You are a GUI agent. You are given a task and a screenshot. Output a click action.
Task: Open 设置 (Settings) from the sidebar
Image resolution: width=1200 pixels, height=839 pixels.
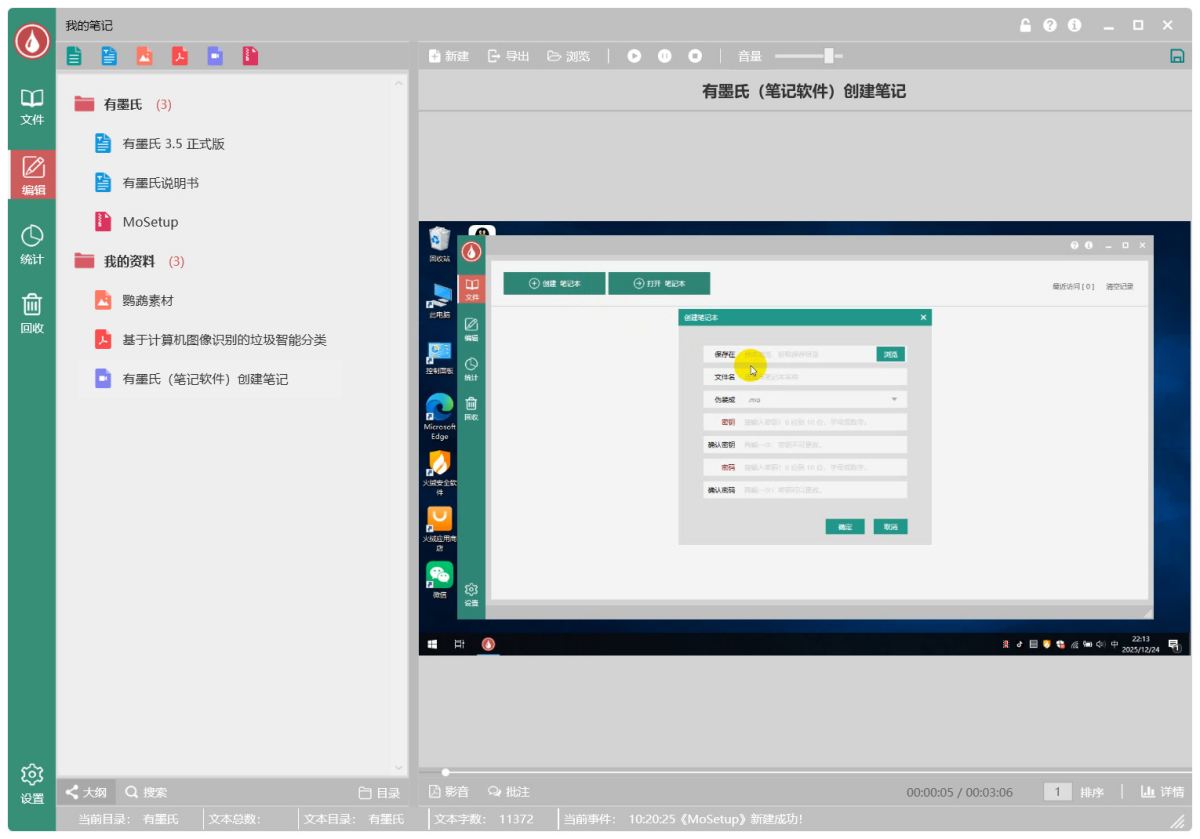(32, 784)
